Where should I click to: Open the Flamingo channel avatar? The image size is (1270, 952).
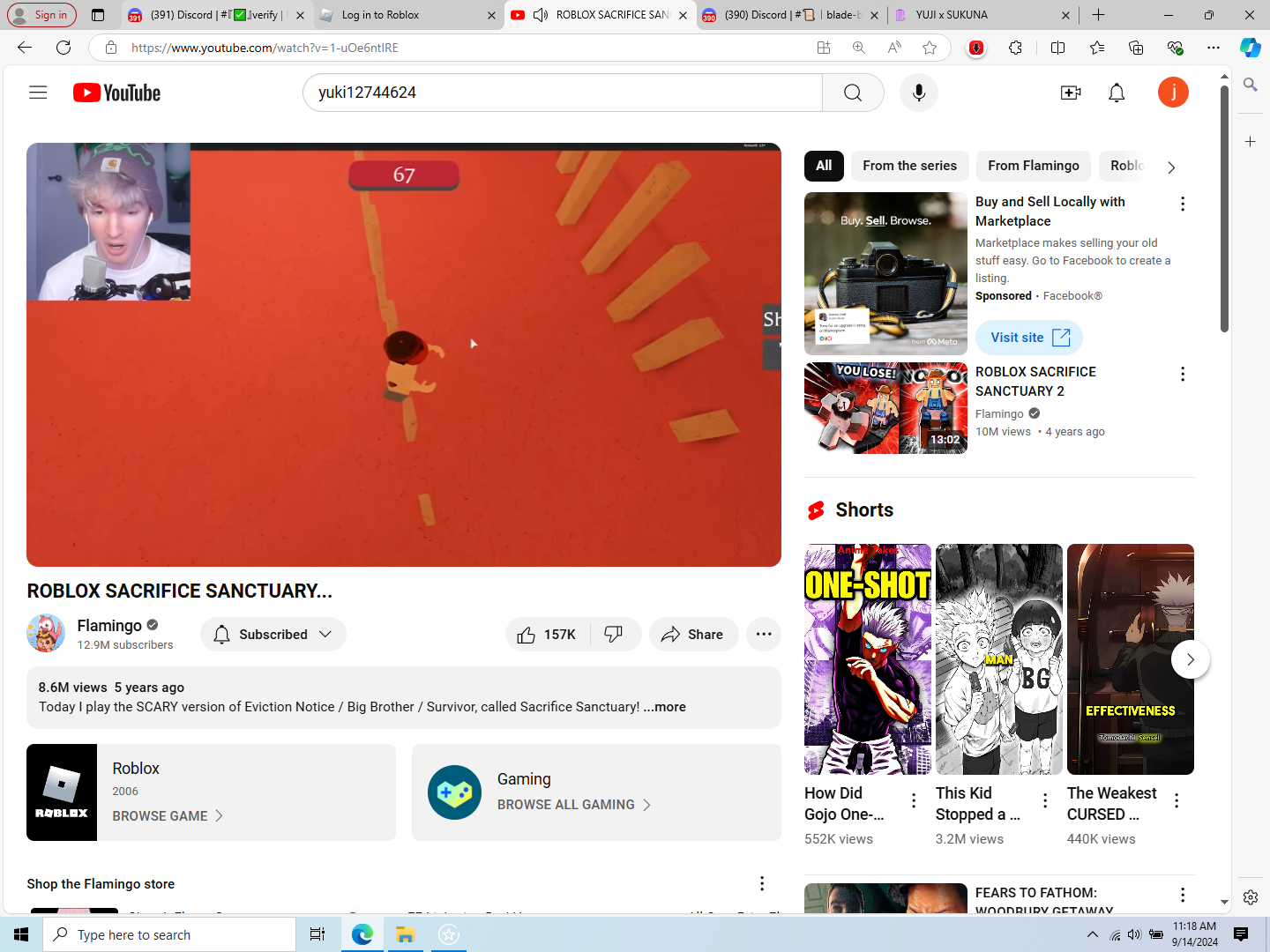click(46, 634)
